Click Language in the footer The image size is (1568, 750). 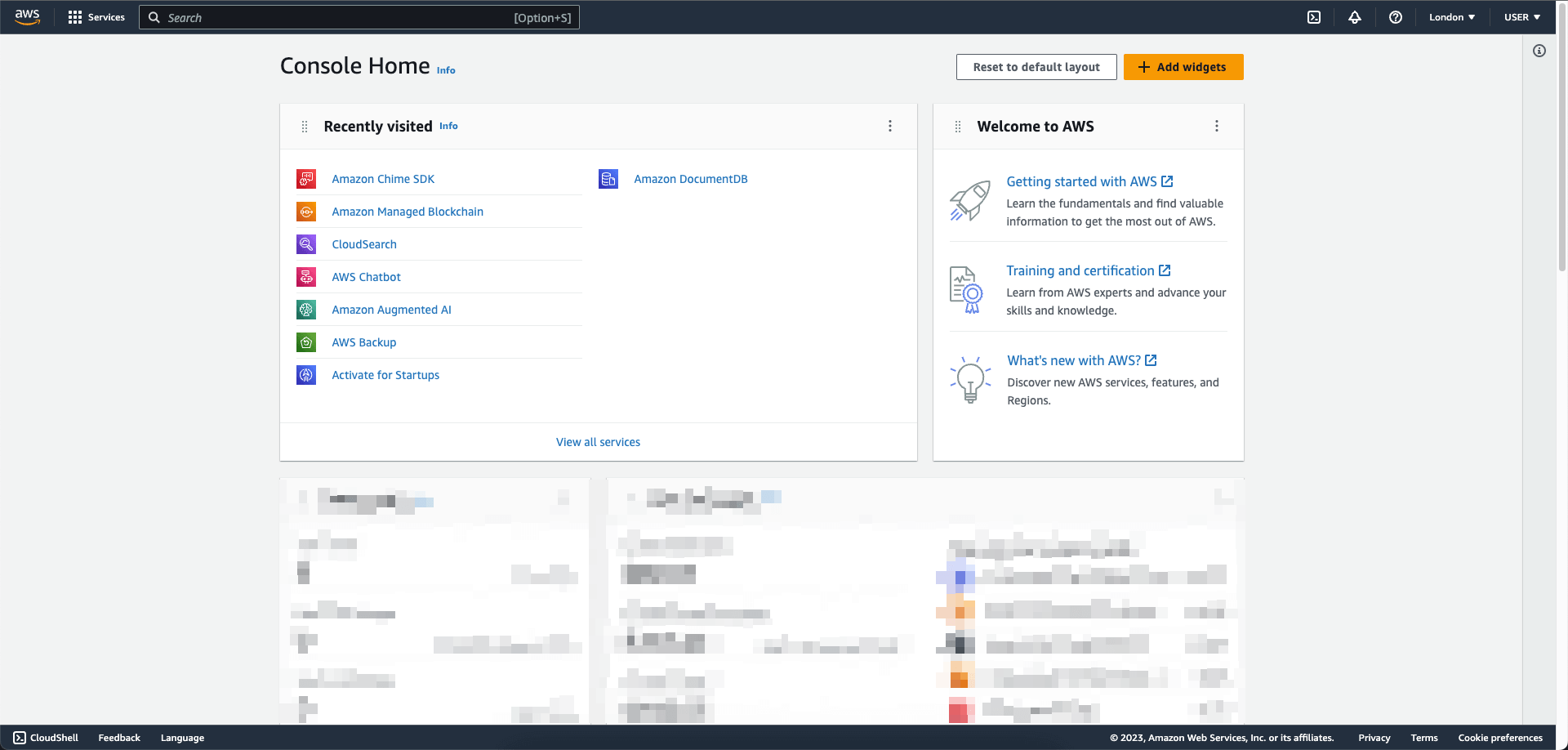pyautogui.click(x=182, y=738)
